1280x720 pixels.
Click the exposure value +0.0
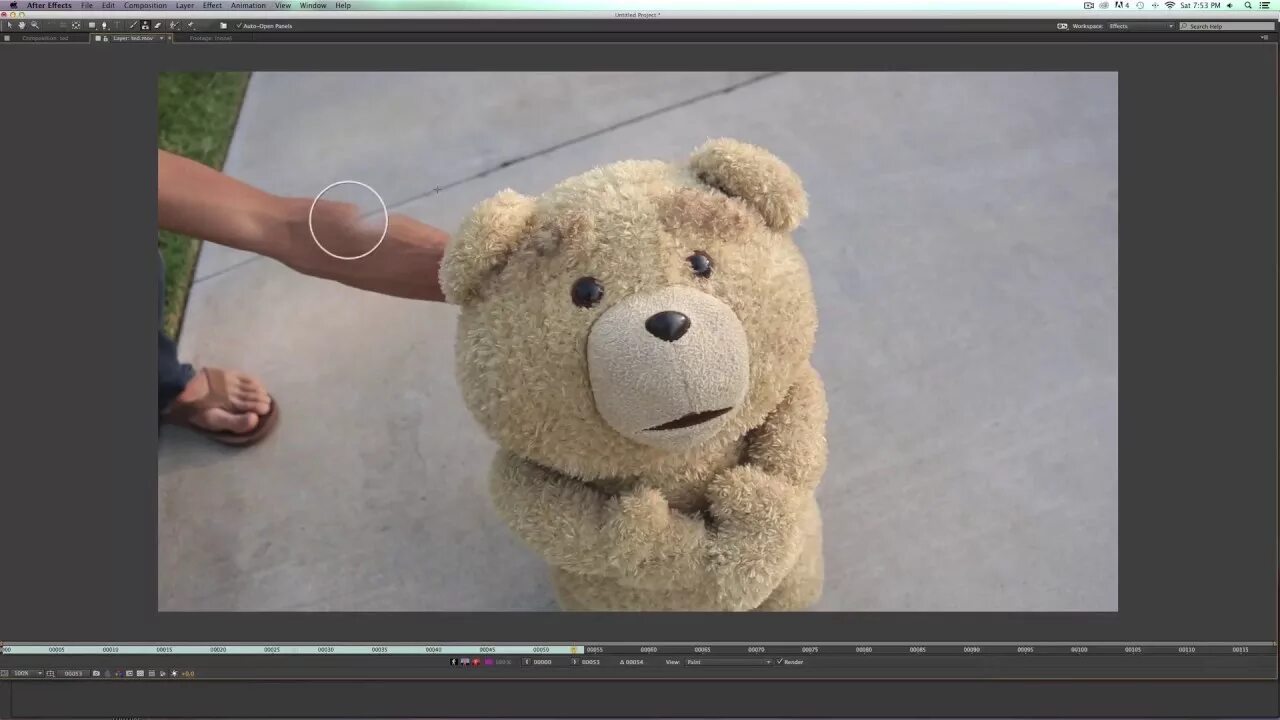pos(188,673)
